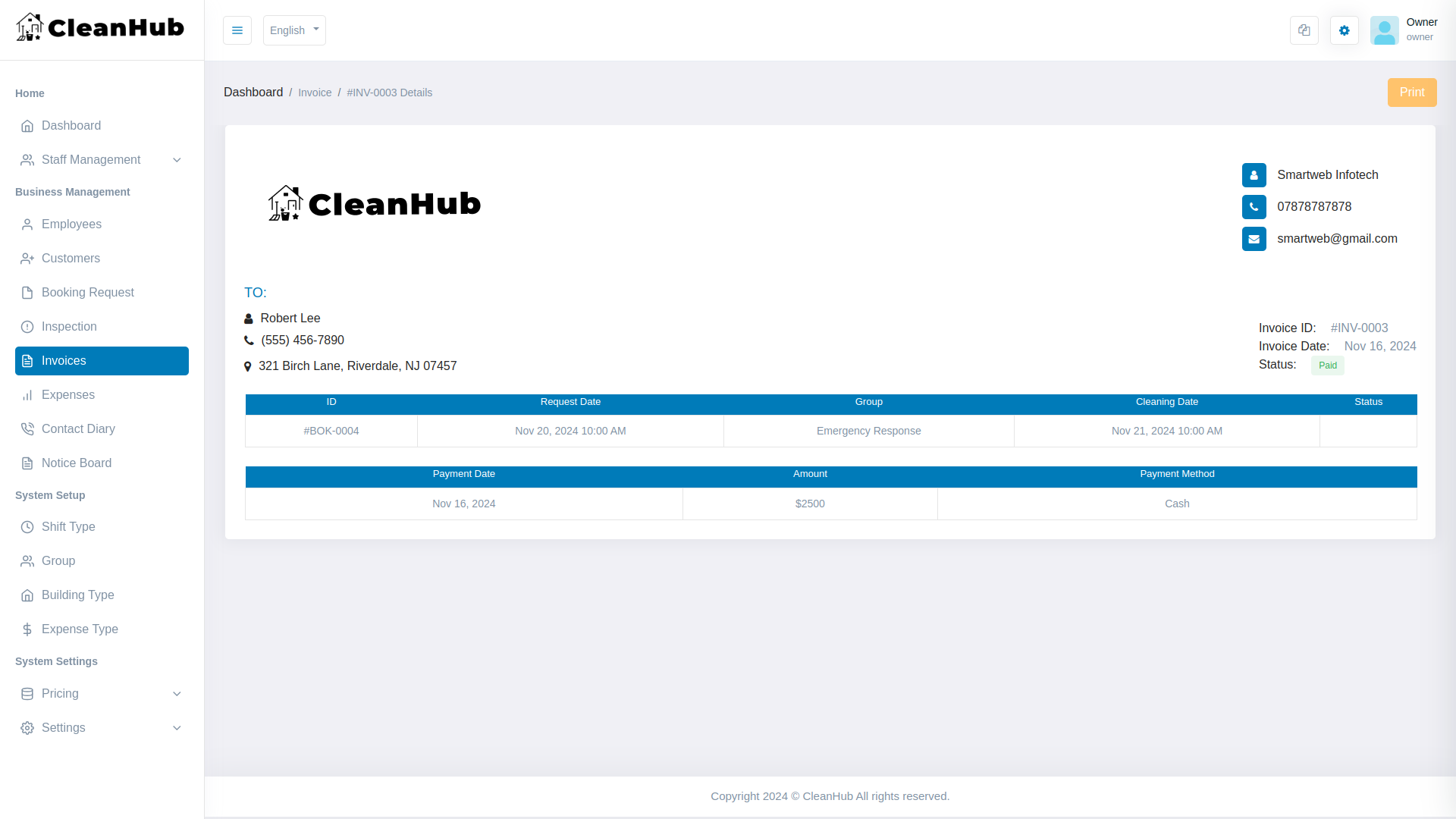Screen dimensions: 1456x819
Task: Open Contact Diary from sidebar
Action: (78, 428)
